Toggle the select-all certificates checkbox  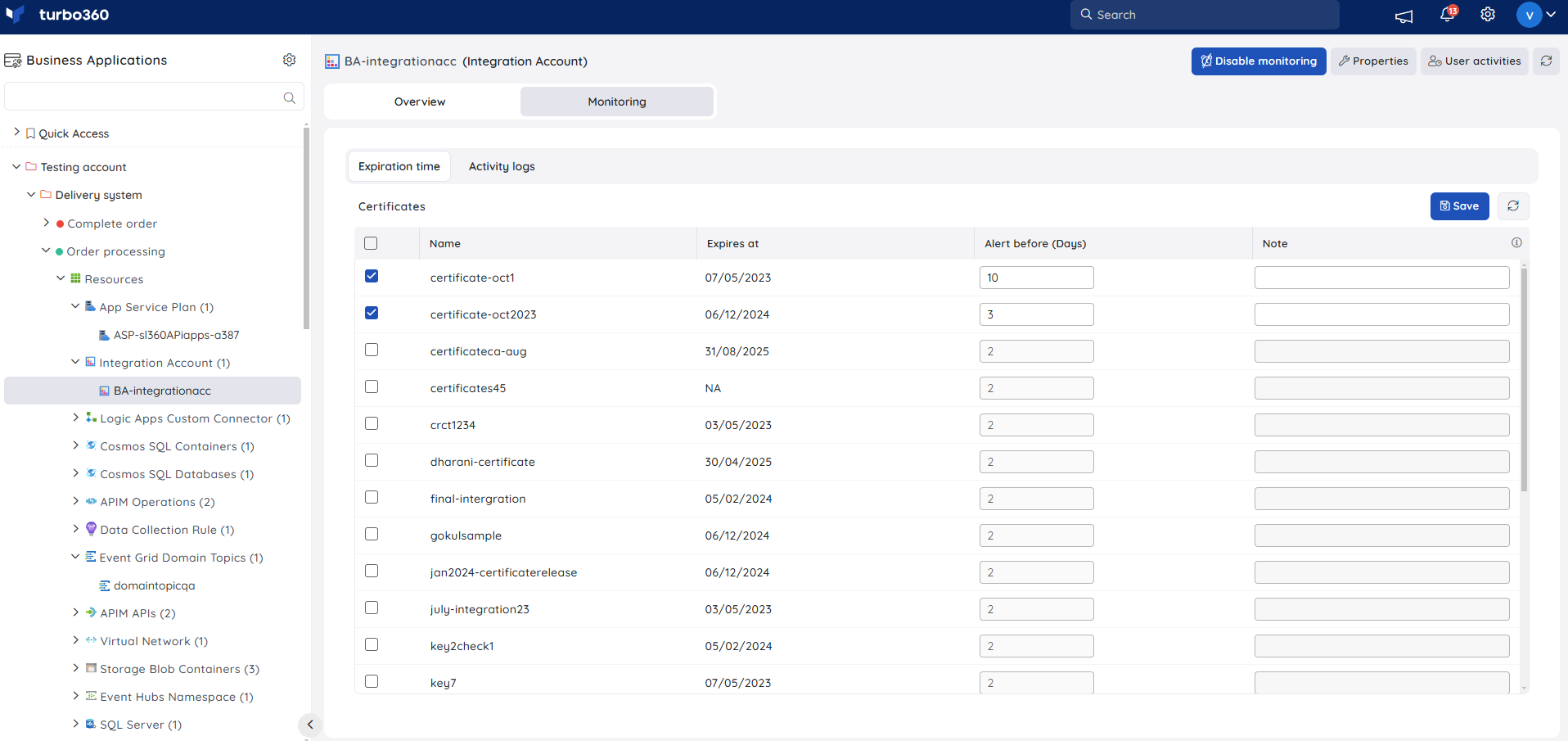tap(371, 243)
